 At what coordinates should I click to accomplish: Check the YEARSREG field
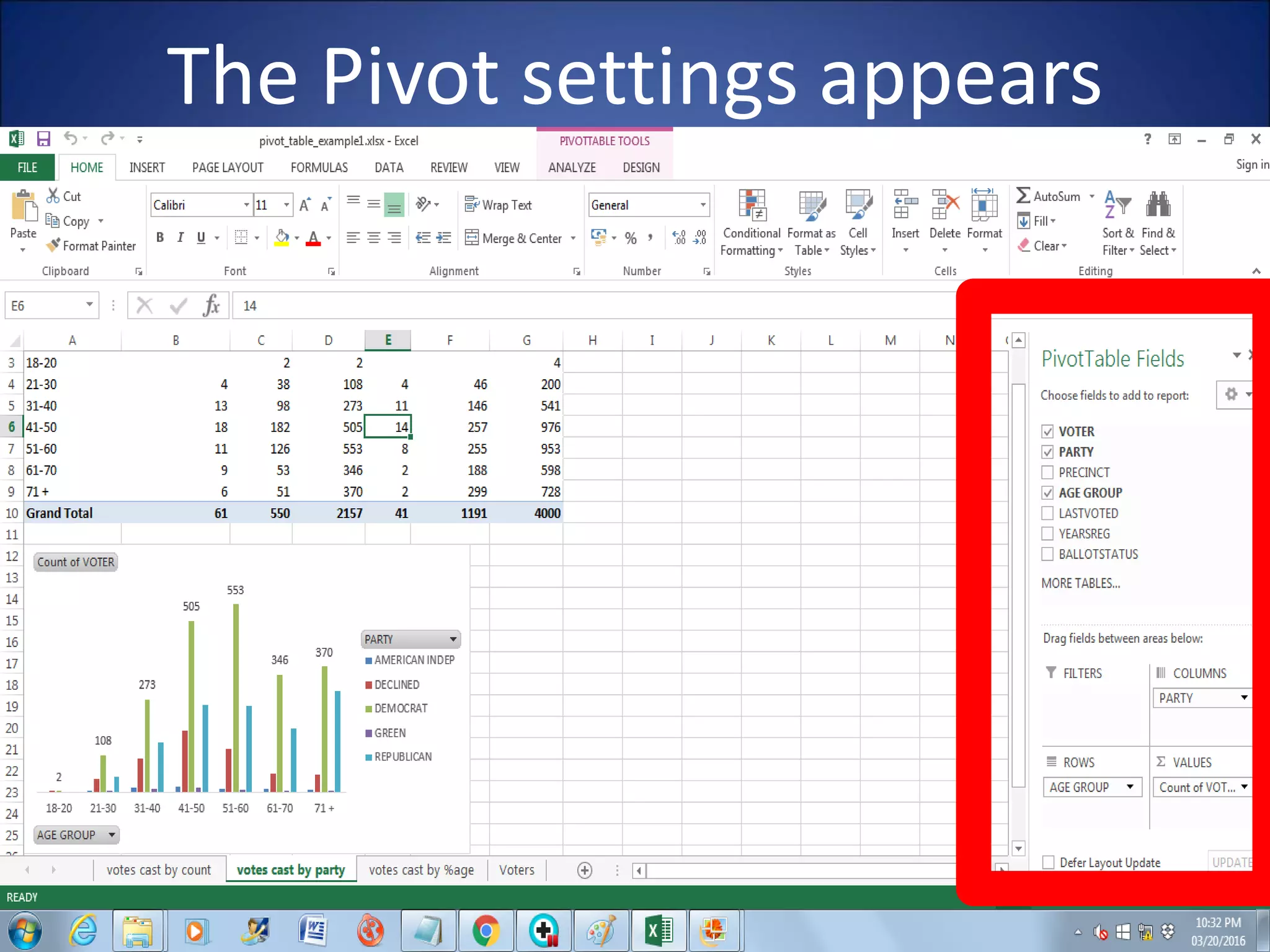1047,534
